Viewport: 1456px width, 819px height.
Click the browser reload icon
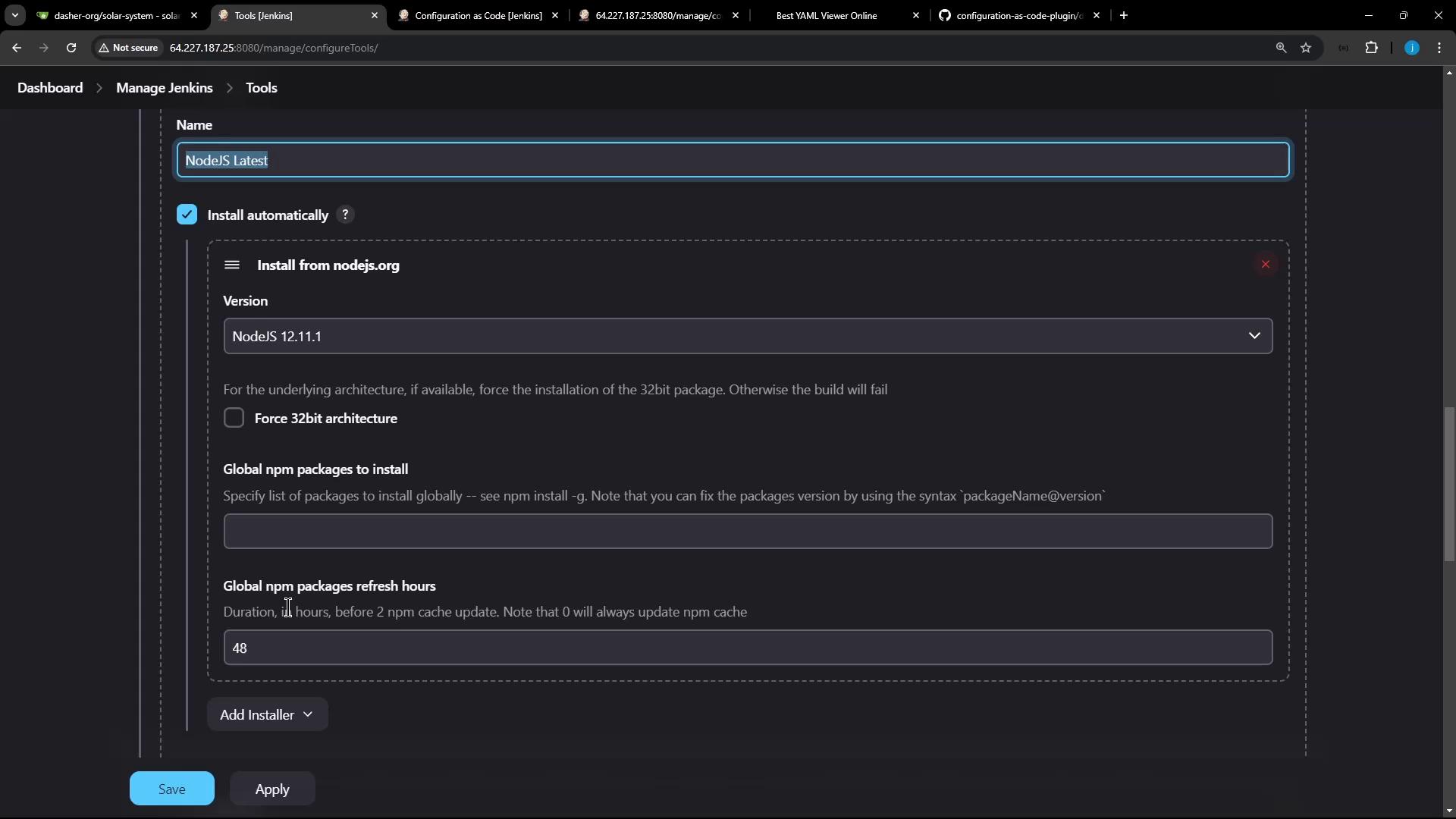click(71, 48)
